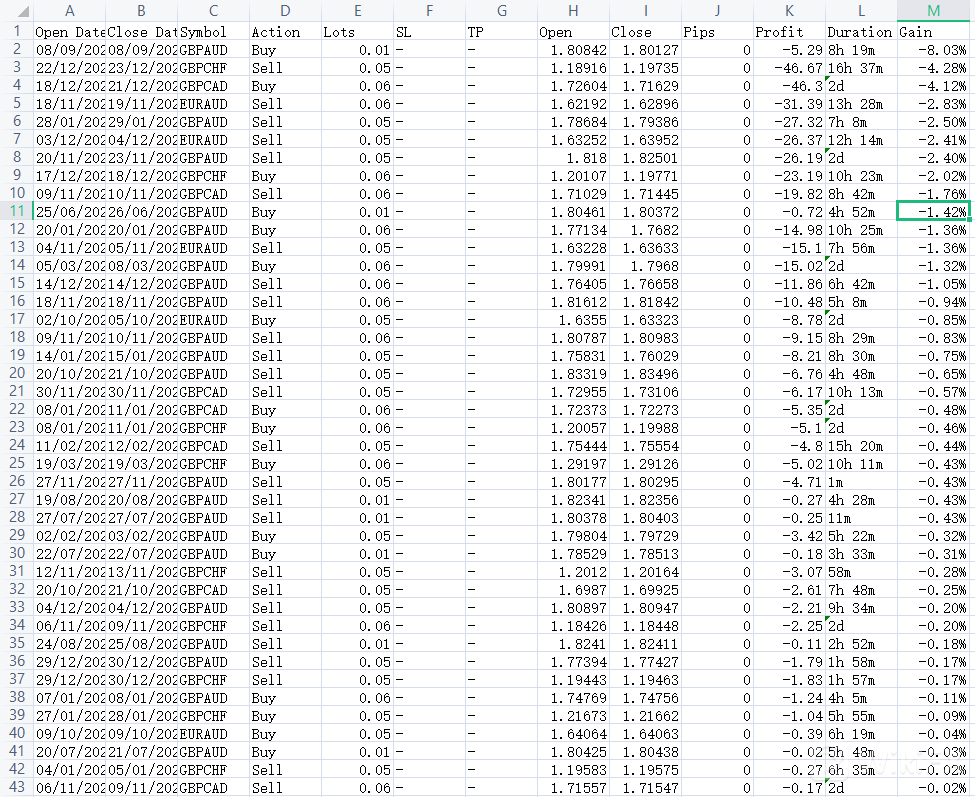Screen dimensions: 975x797
Task: Select the column A header
Action: tap(68, 10)
